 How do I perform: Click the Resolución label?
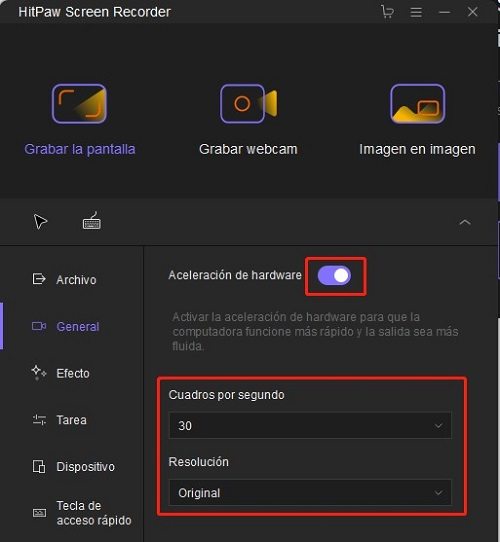point(198,462)
